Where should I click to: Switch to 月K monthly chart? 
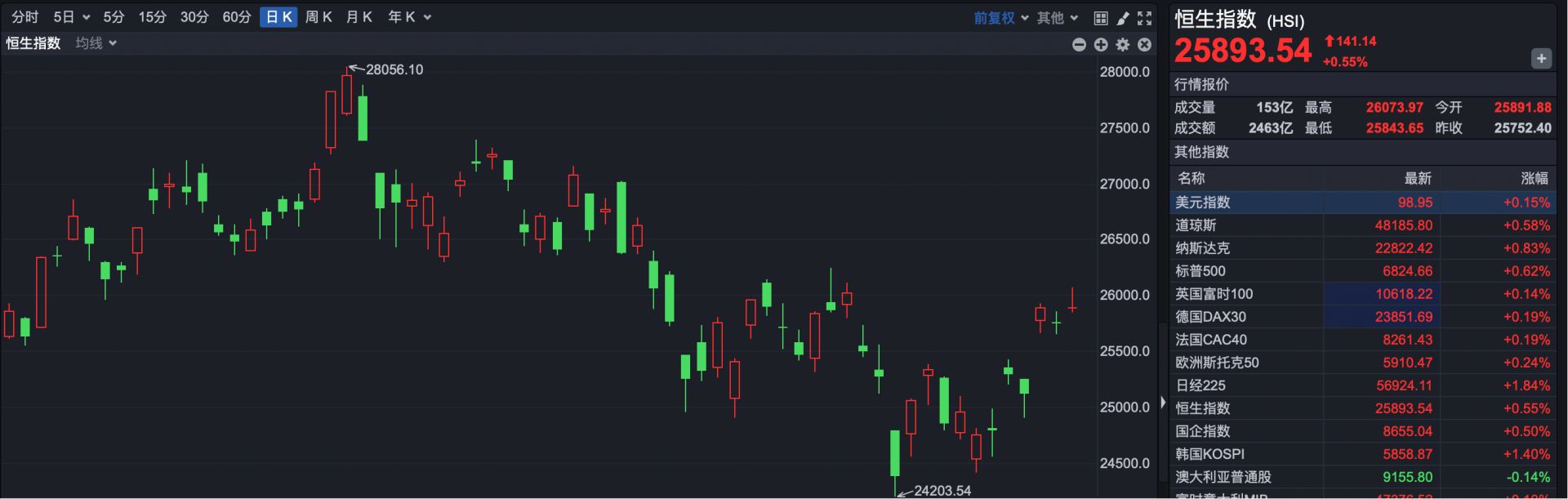click(359, 17)
